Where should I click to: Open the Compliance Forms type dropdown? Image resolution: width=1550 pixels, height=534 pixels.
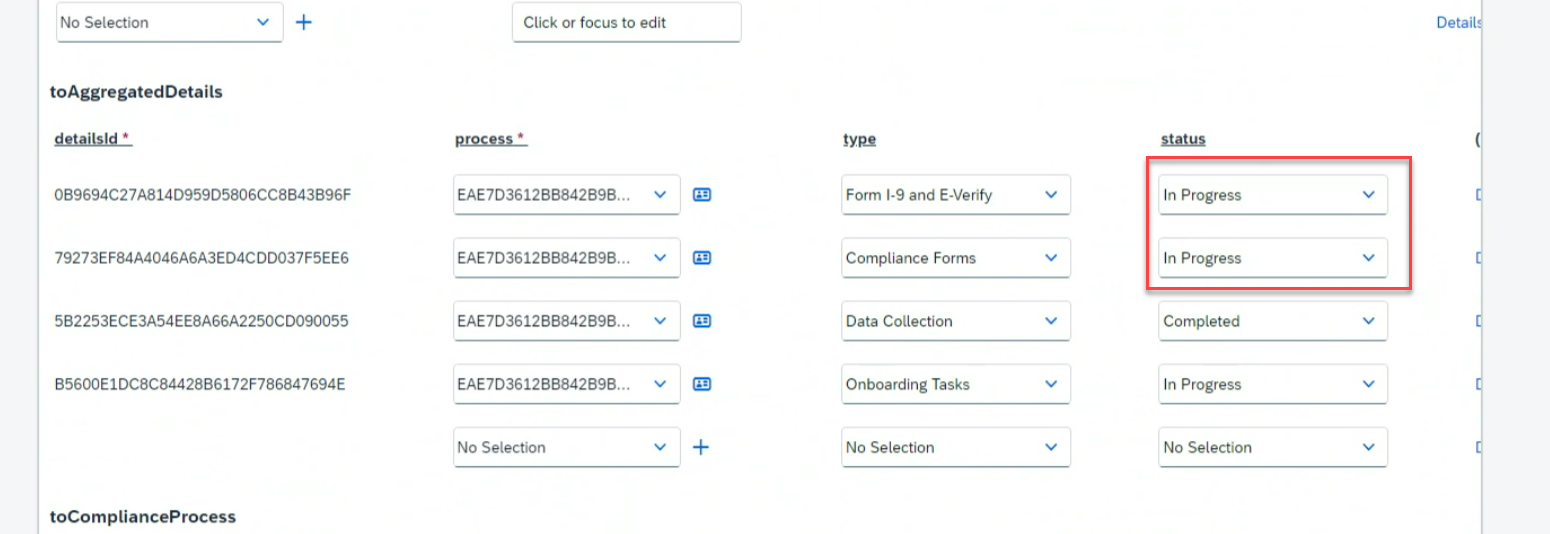956,258
